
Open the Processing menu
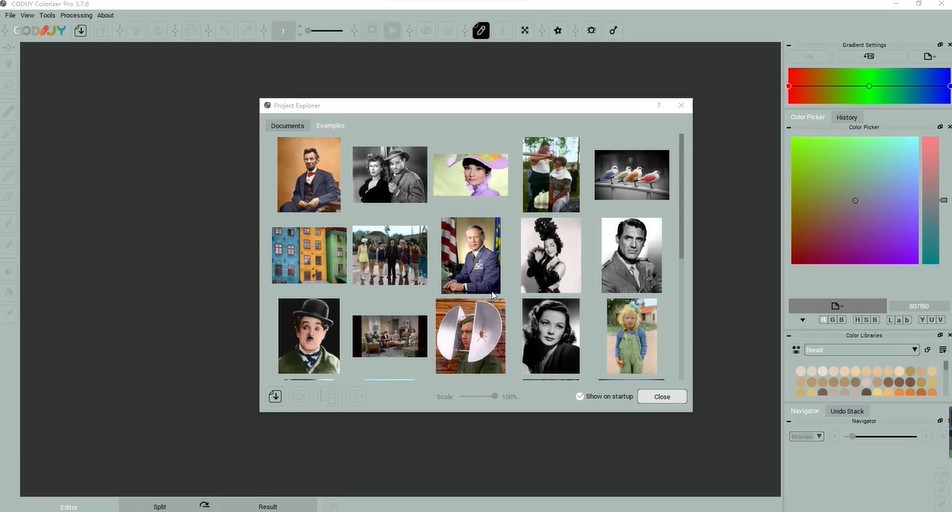(76, 15)
